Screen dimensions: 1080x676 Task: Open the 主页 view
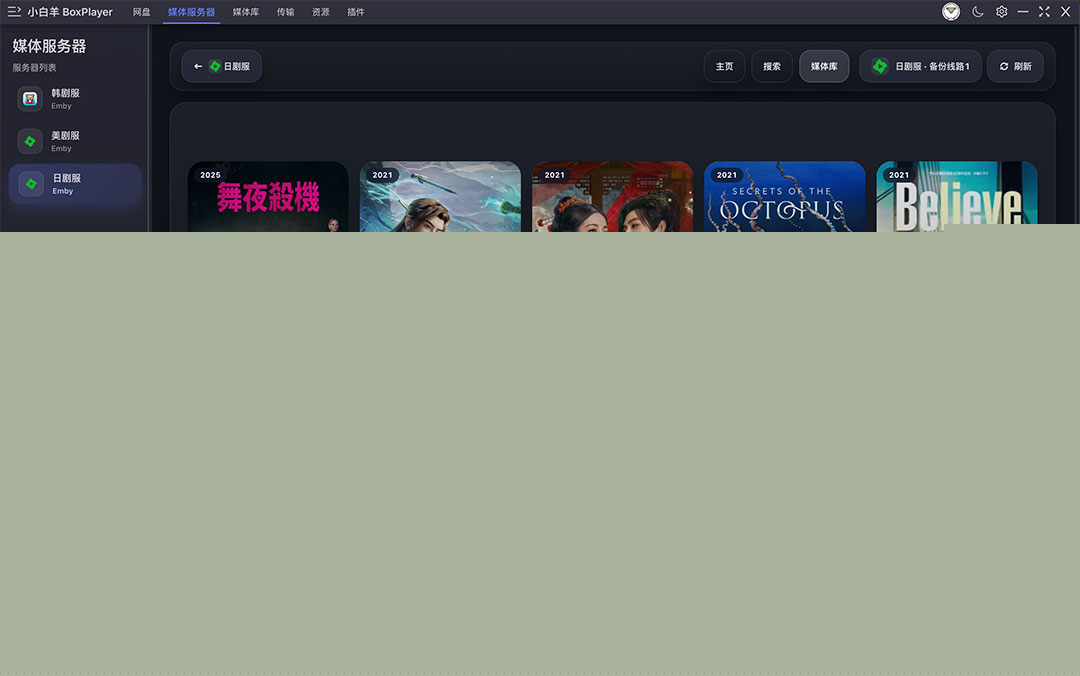724,66
